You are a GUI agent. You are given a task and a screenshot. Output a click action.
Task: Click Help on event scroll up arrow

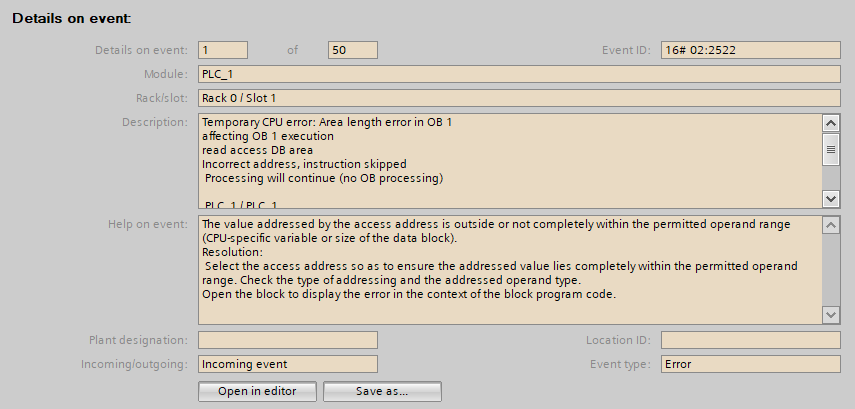(830, 225)
